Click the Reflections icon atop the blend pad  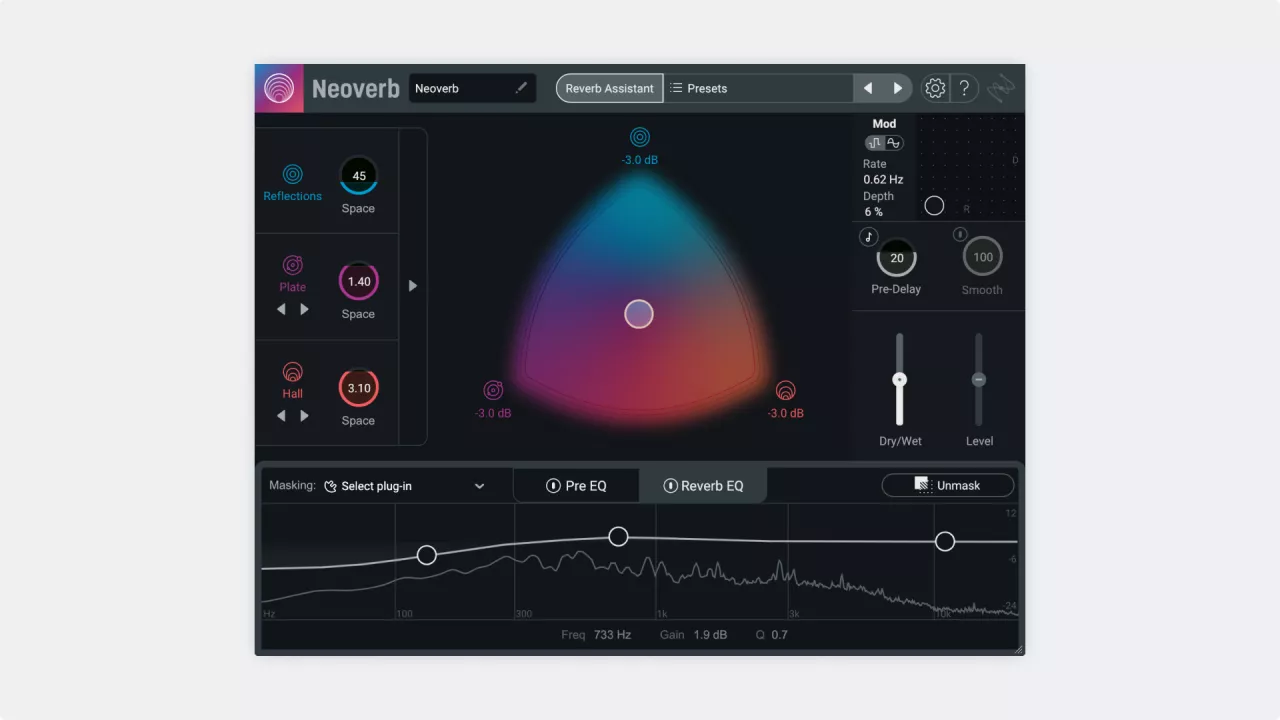[640, 137]
